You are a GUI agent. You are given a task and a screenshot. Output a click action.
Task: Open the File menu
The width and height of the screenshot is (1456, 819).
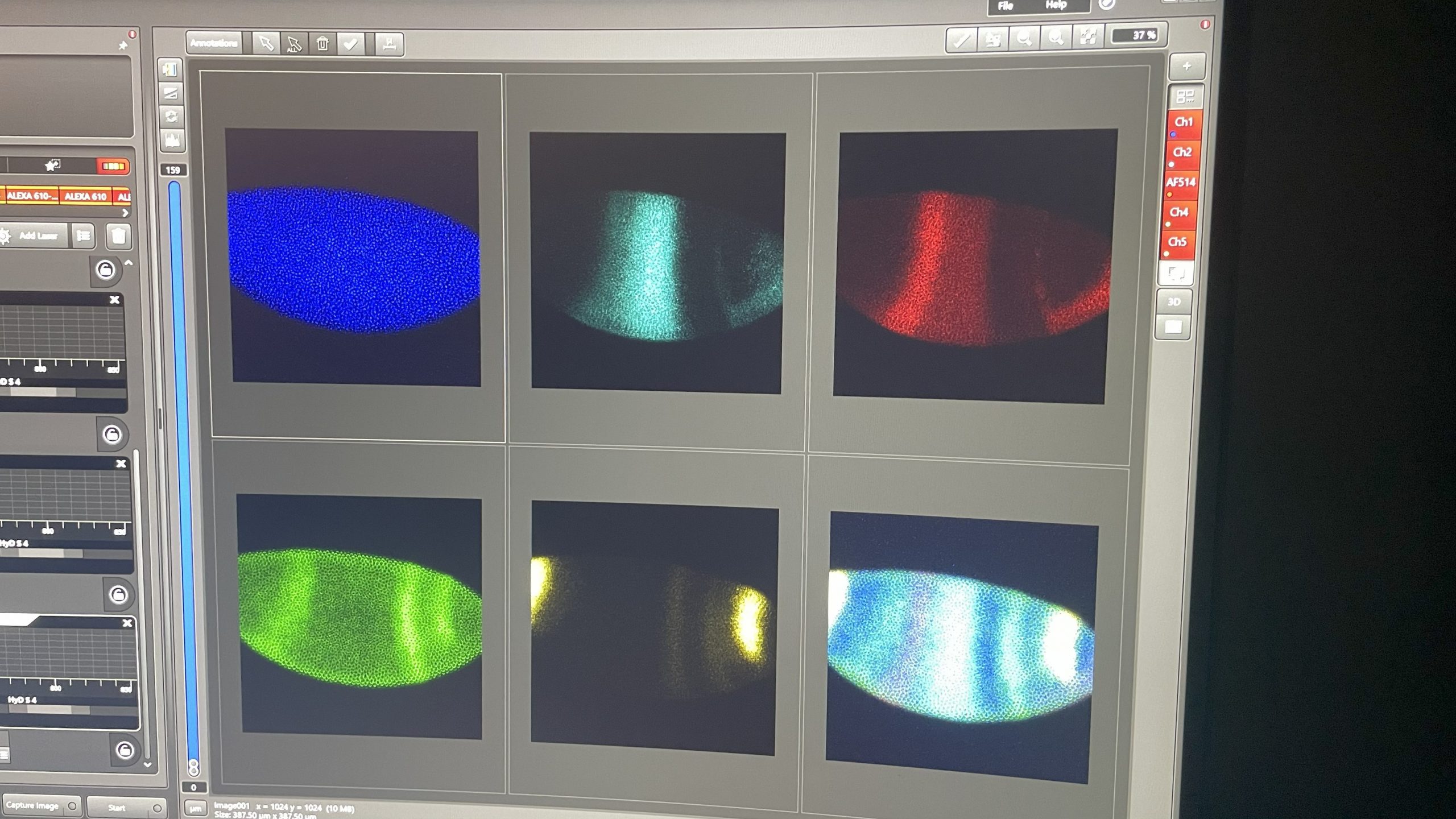click(1005, 6)
